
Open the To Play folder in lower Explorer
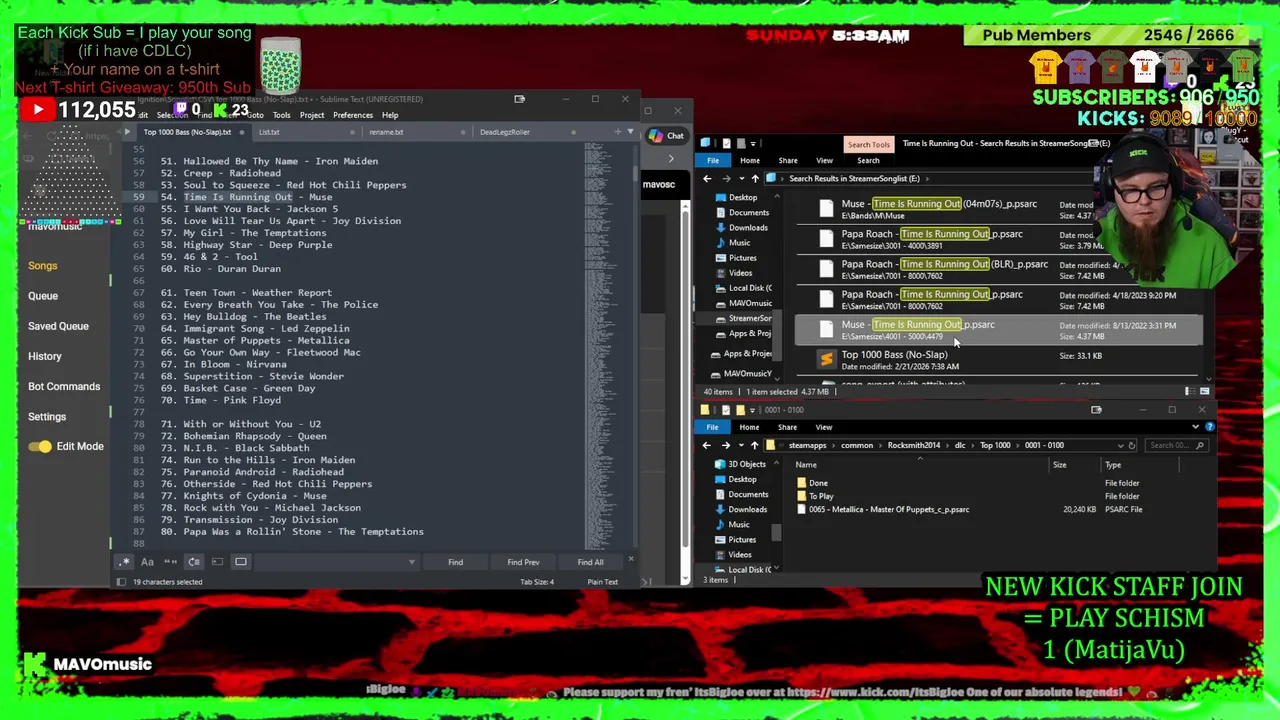click(821, 496)
